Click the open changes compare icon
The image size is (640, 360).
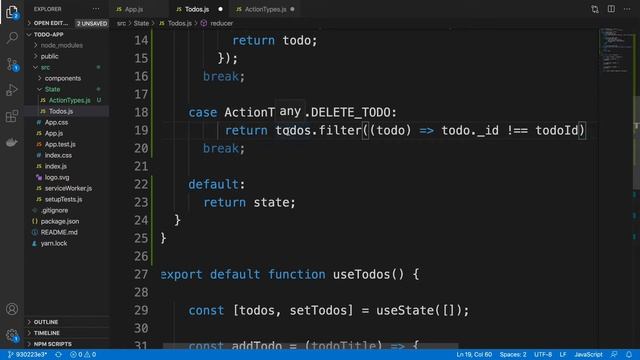point(595,9)
